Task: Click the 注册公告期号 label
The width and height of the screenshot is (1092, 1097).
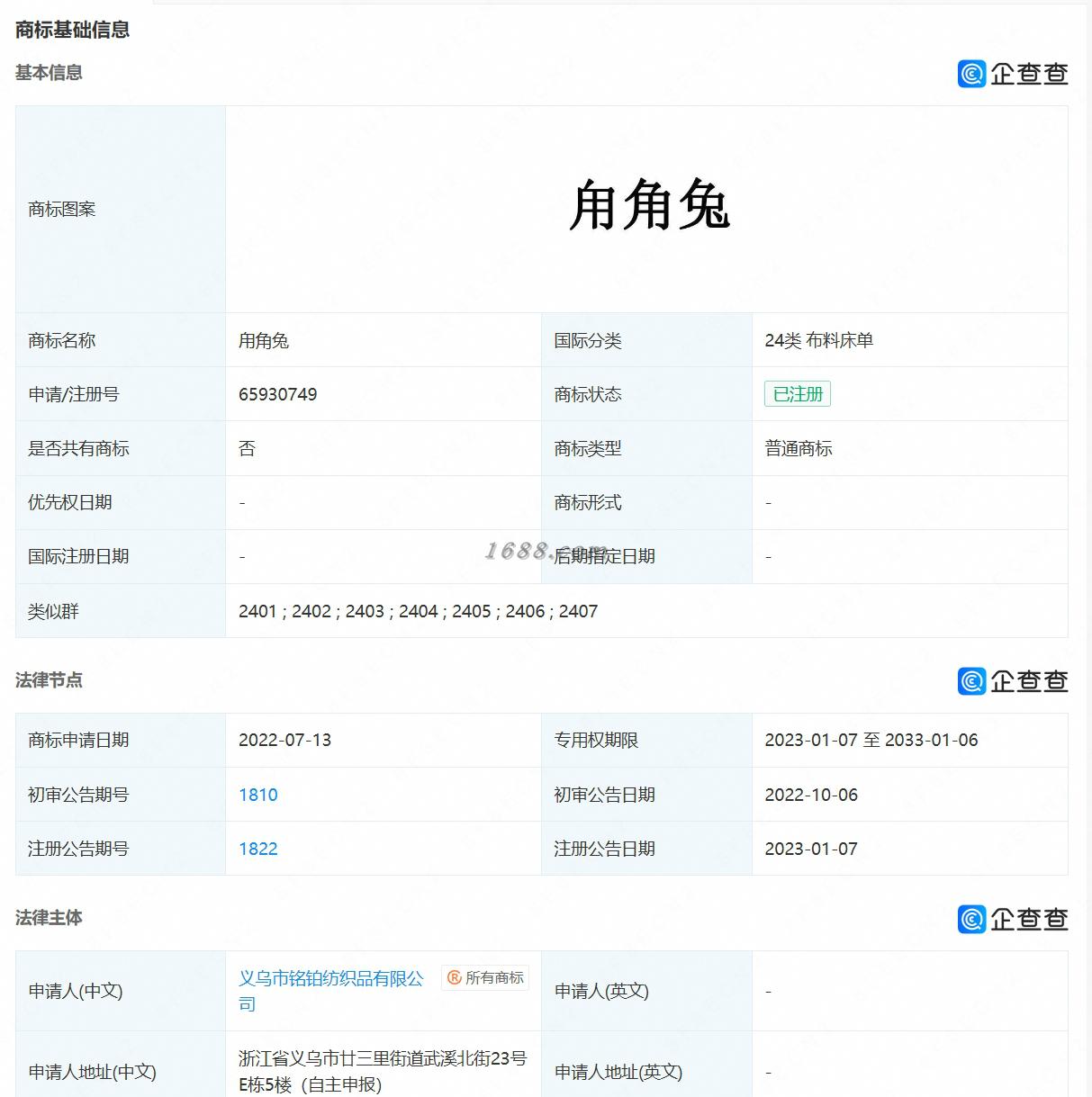Action: [78, 849]
